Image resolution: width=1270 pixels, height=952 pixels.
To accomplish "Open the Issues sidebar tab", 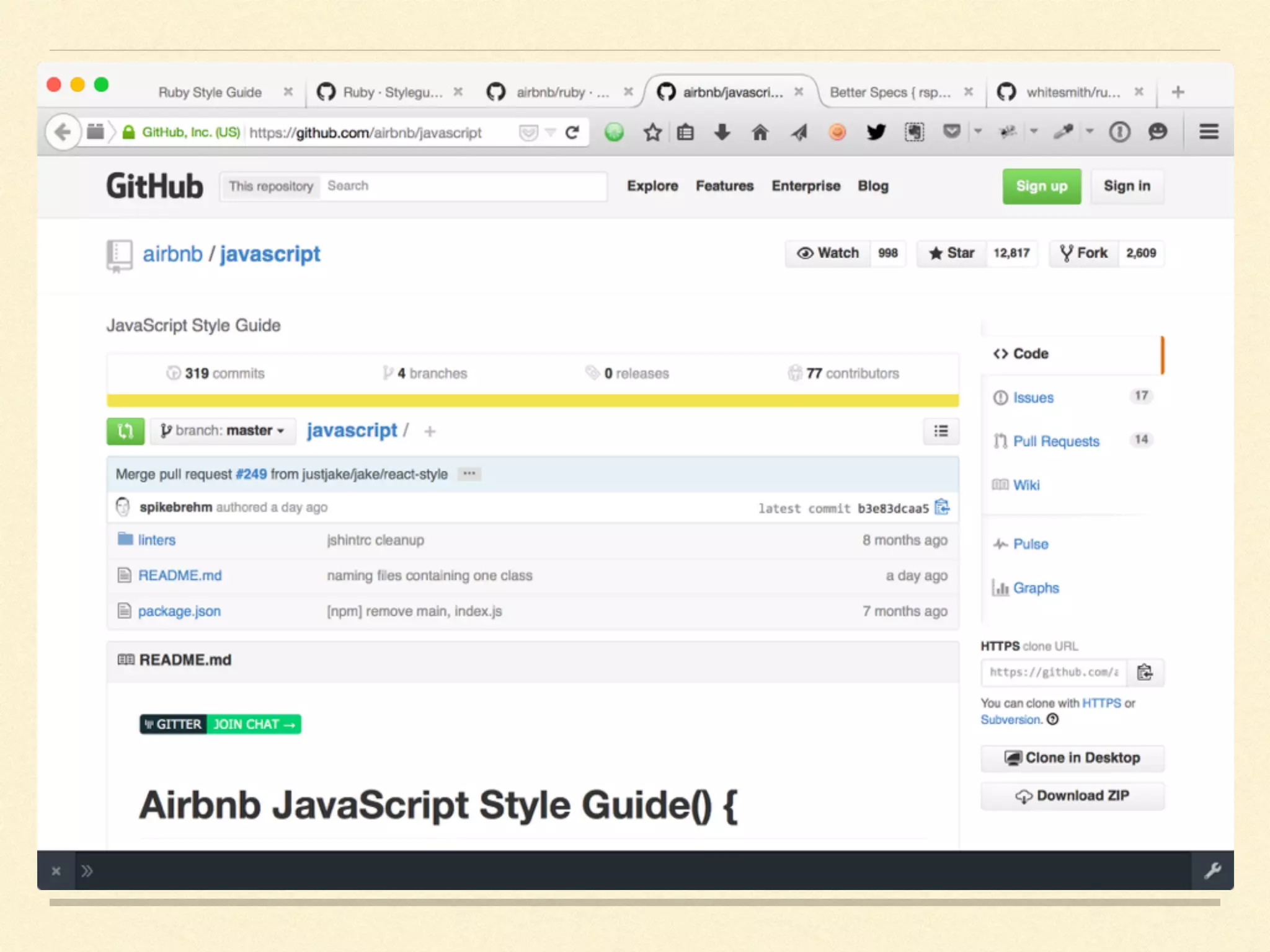I will click(1033, 397).
